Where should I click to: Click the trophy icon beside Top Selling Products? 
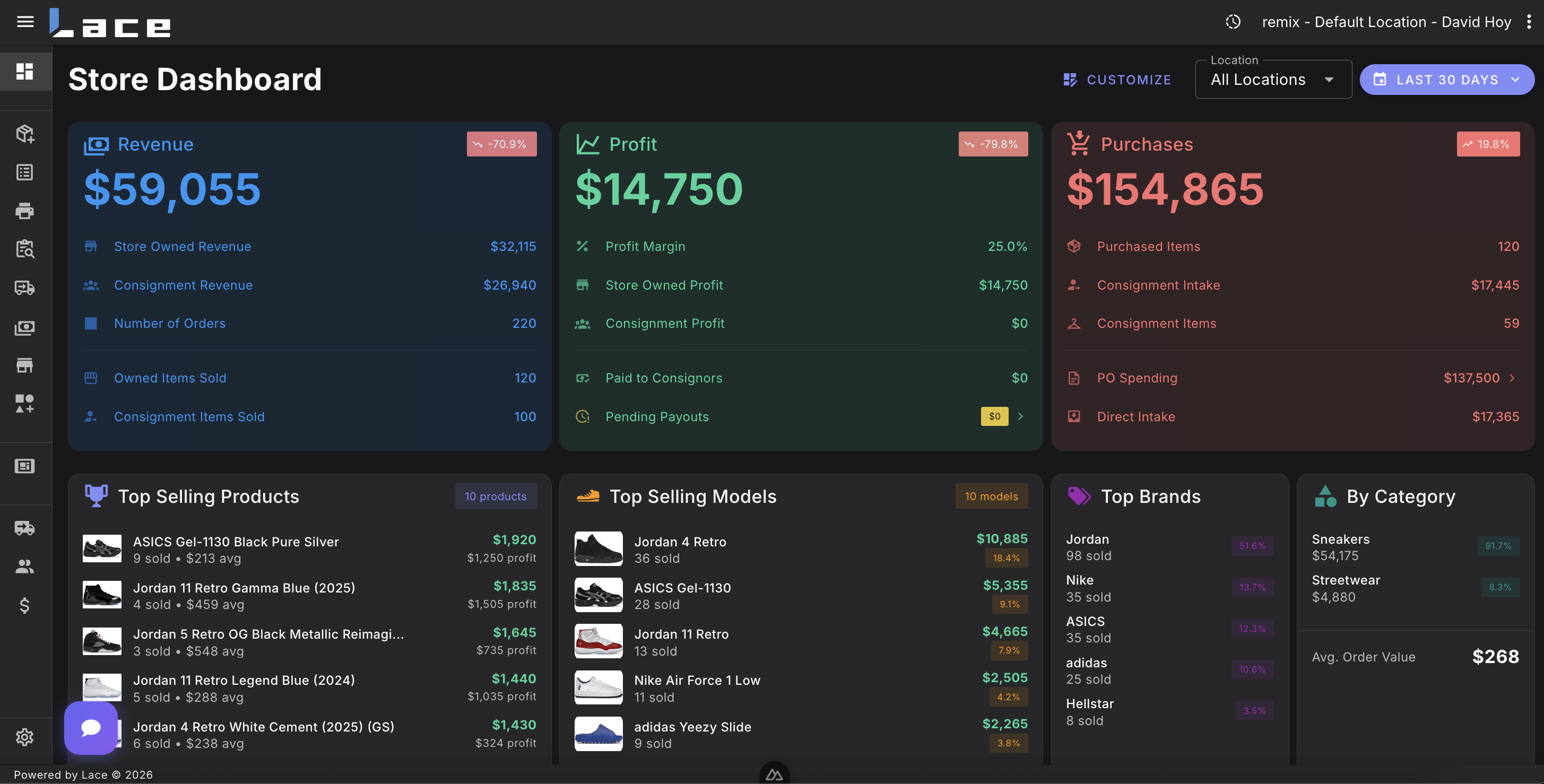pyautogui.click(x=96, y=495)
